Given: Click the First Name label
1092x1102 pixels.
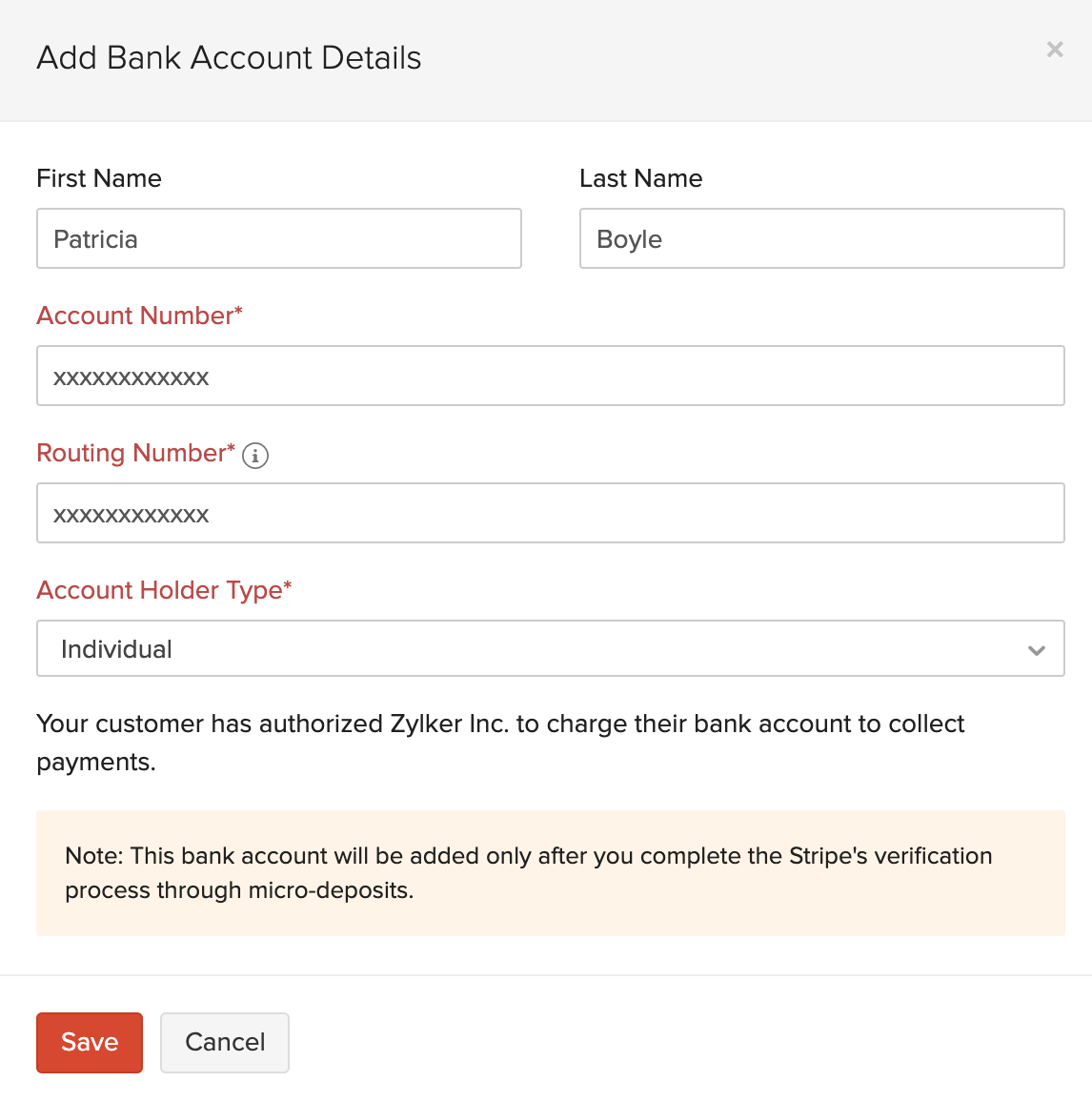Looking at the screenshot, I should coord(98,178).
